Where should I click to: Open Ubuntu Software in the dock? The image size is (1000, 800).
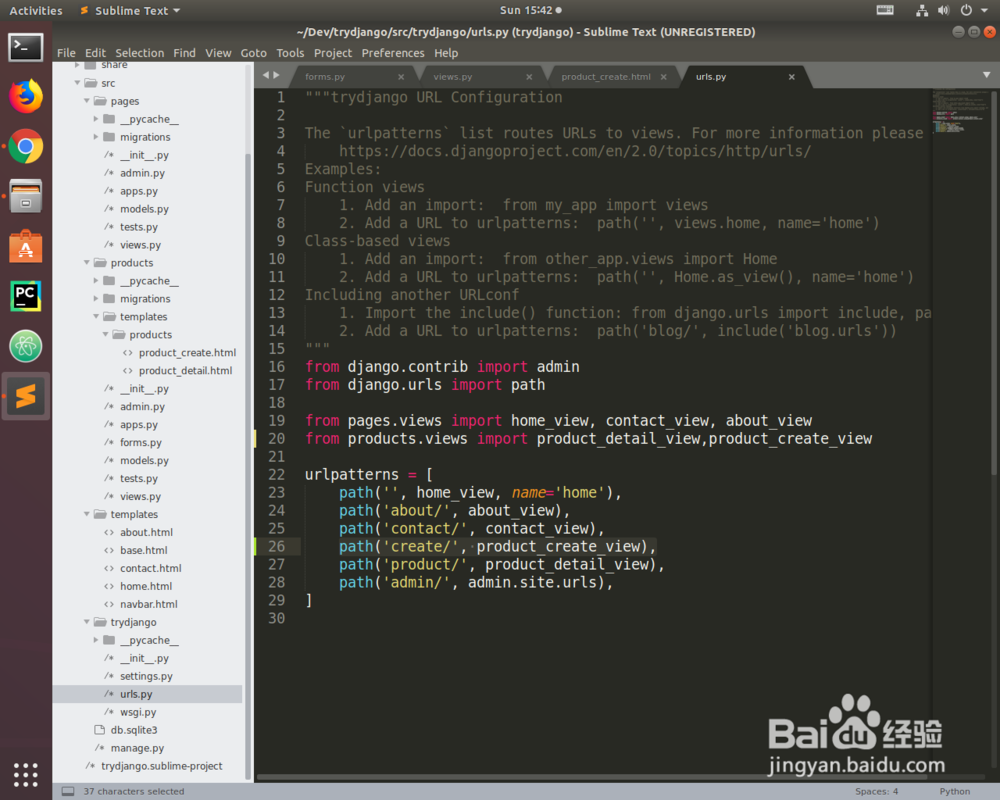point(26,246)
